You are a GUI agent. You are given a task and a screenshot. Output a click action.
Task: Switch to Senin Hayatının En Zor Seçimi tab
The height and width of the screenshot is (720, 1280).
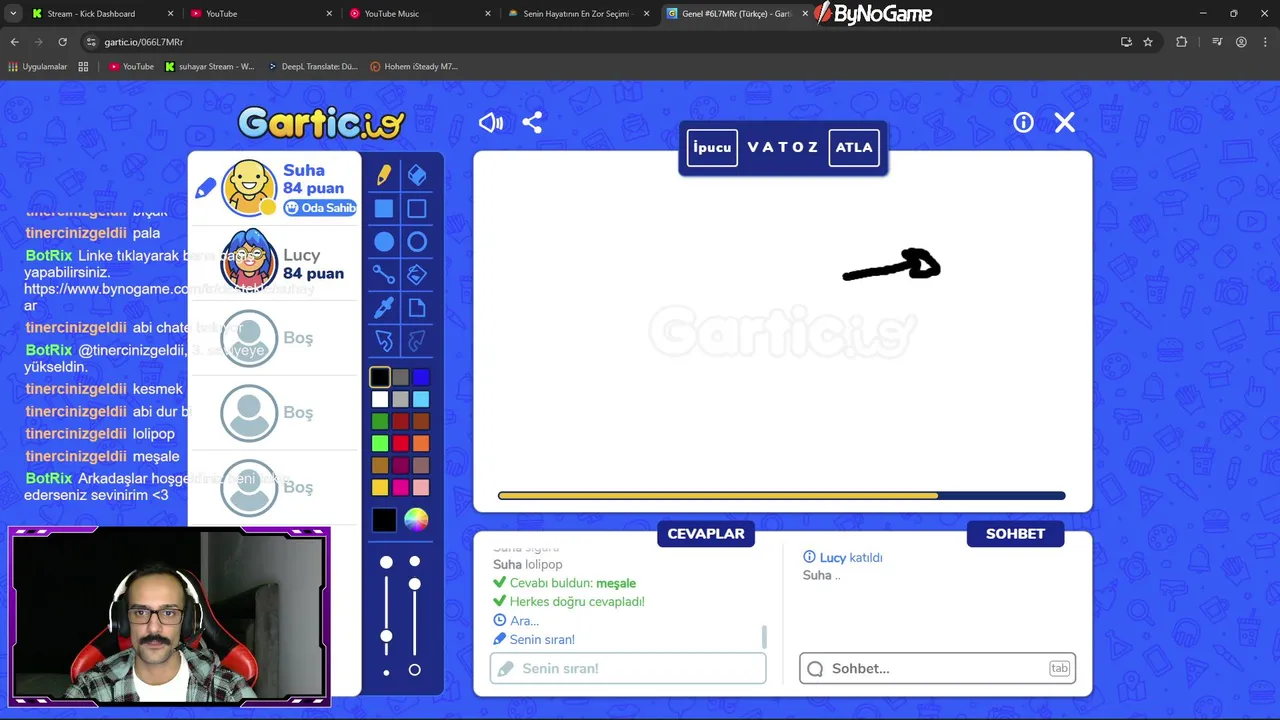point(577,14)
